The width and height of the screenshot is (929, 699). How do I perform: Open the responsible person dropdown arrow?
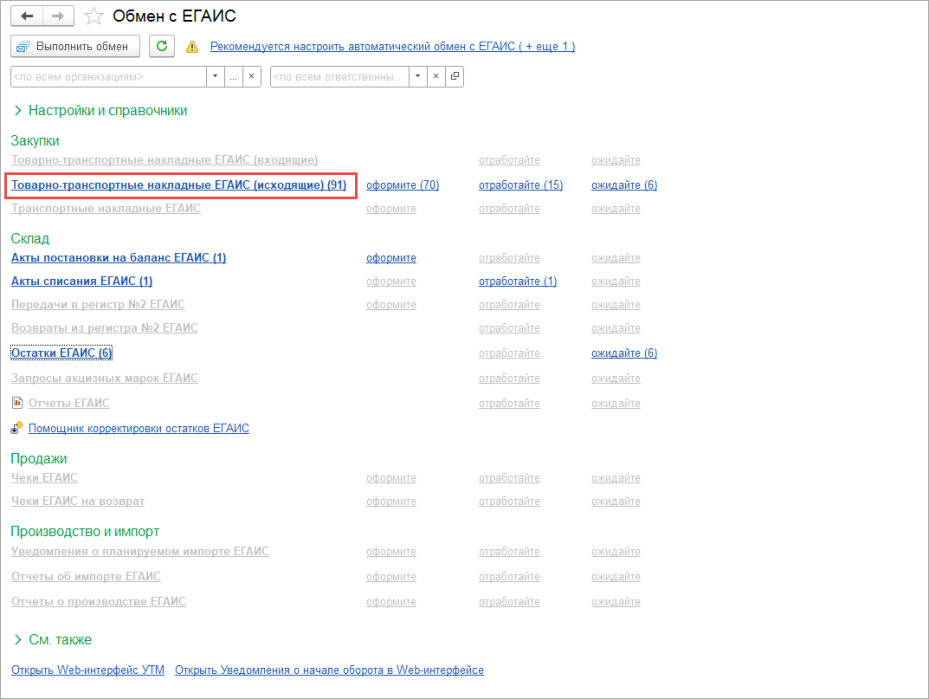(418, 76)
